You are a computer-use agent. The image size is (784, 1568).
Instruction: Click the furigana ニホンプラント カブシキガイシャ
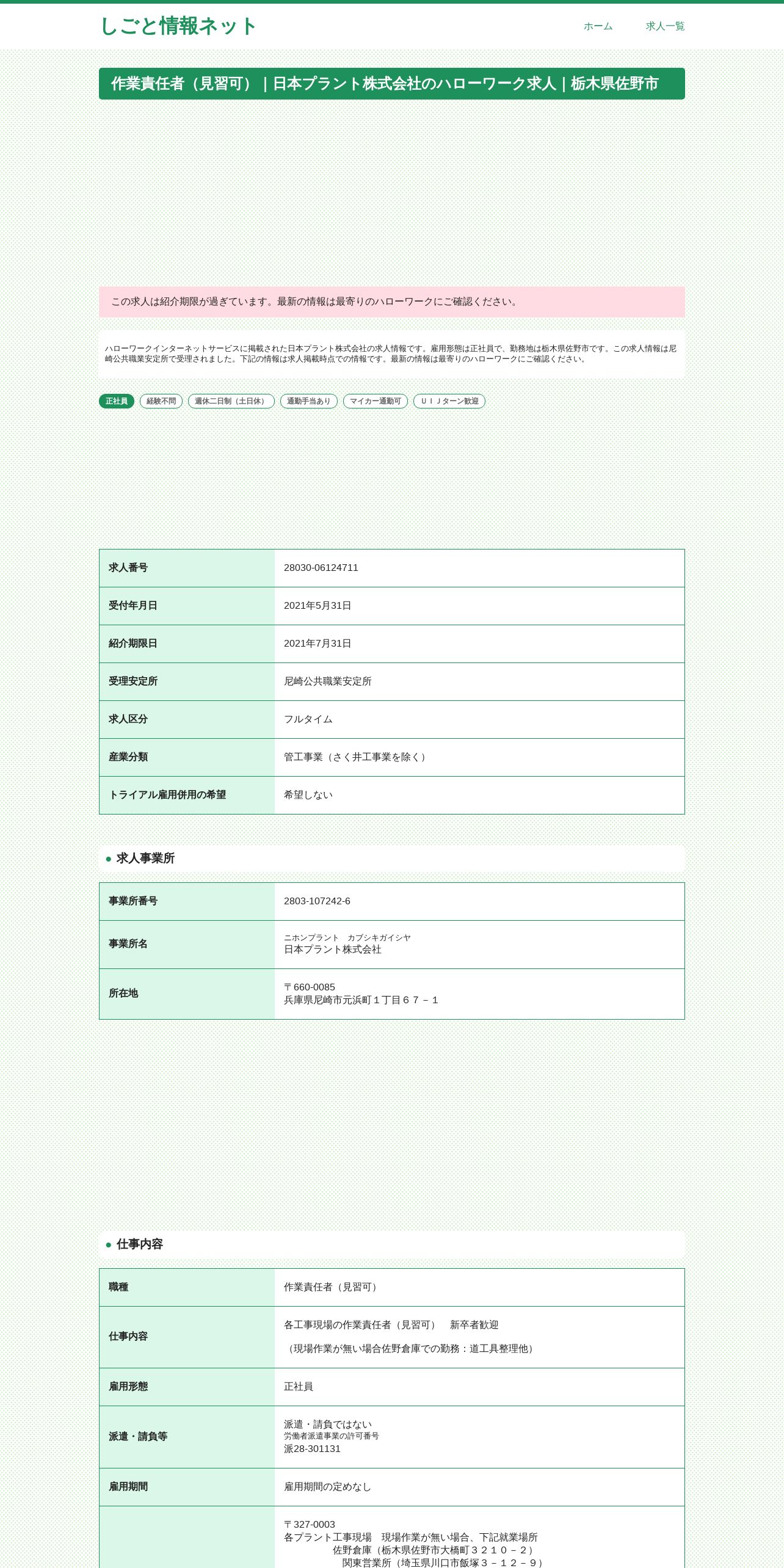347,938
